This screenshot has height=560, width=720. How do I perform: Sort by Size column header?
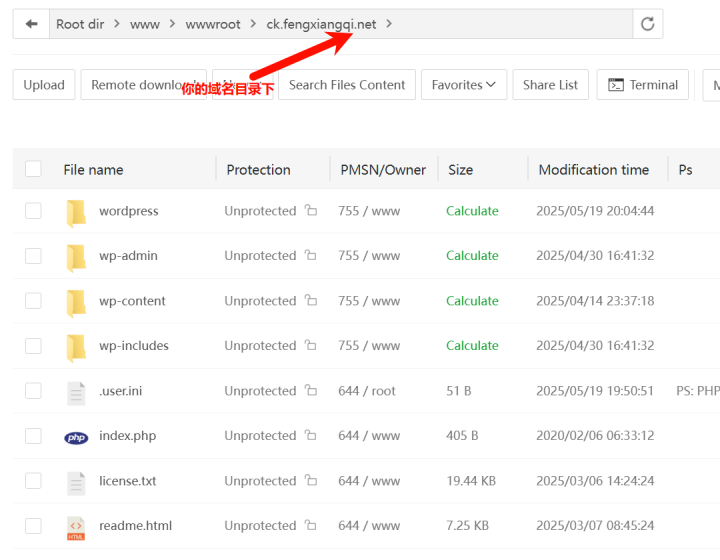pos(461,170)
